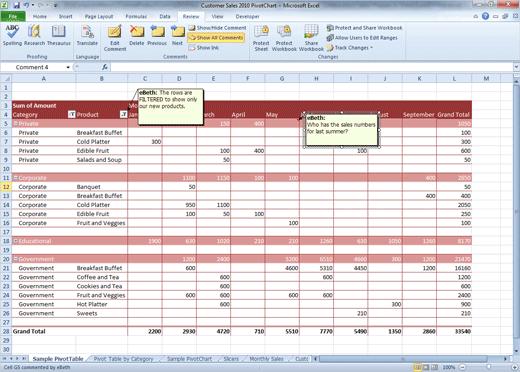Click the Grand Total row label
Viewport: 520px width, 372px height.
pyautogui.click(x=29, y=331)
